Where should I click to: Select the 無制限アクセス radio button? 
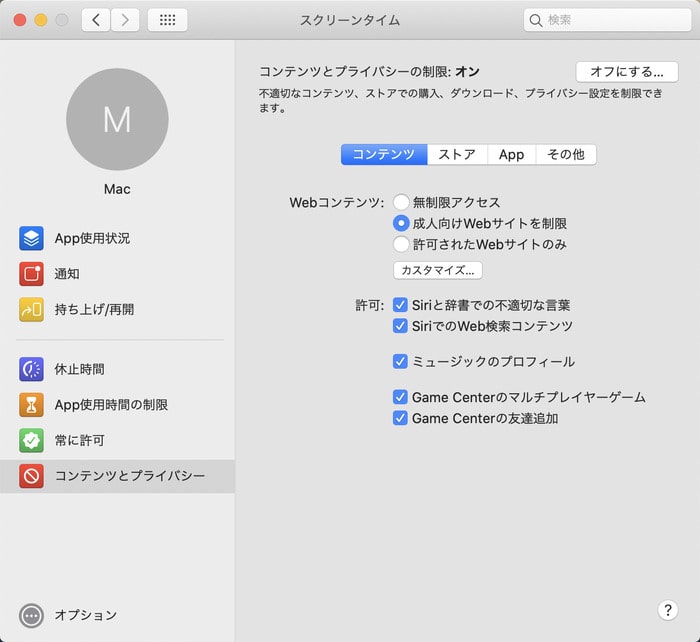click(401, 202)
